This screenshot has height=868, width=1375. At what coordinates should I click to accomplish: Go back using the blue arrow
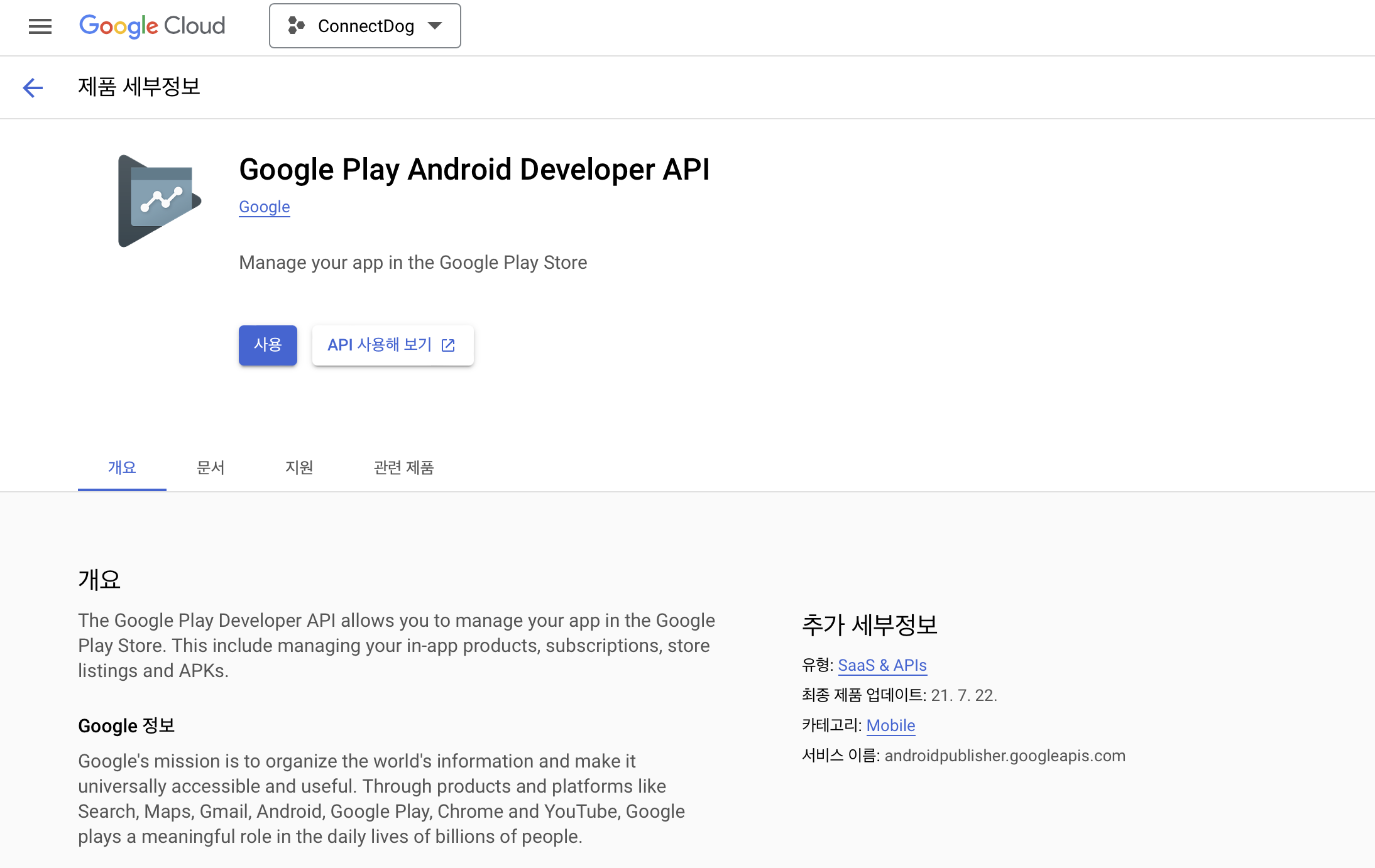(33, 87)
